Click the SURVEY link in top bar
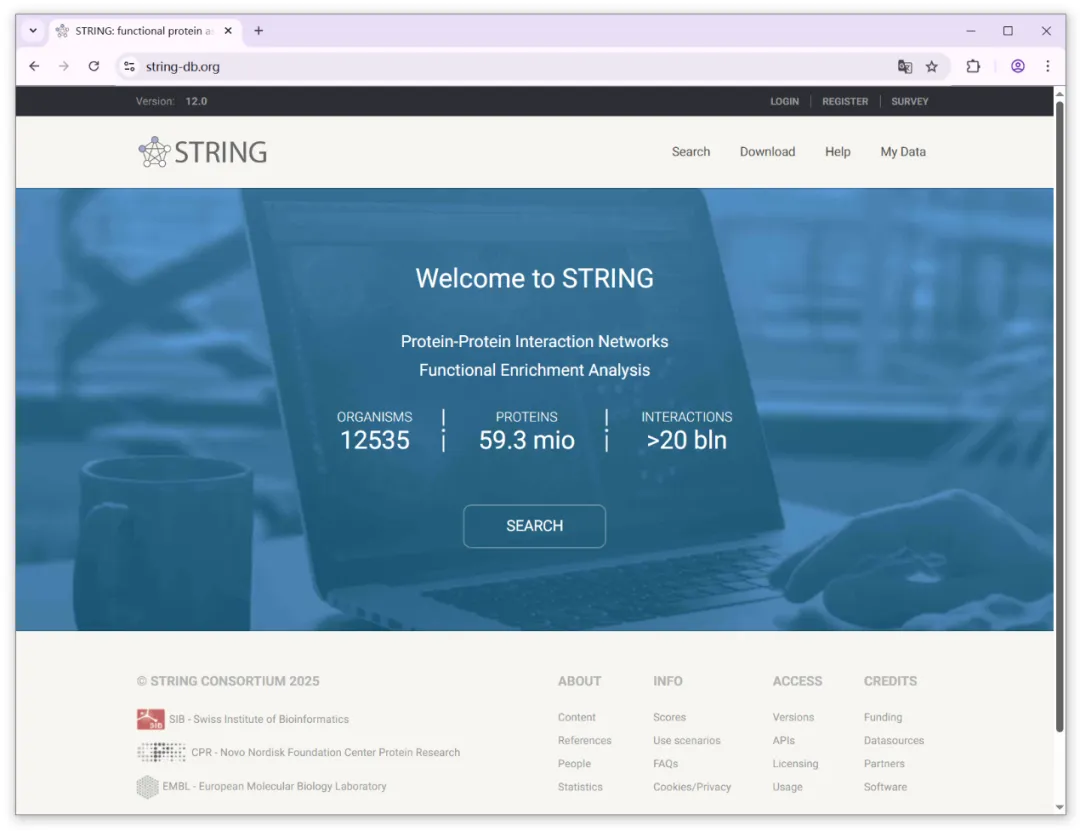Image resolution: width=1080 pixels, height=831 pixels. [910, 101]
